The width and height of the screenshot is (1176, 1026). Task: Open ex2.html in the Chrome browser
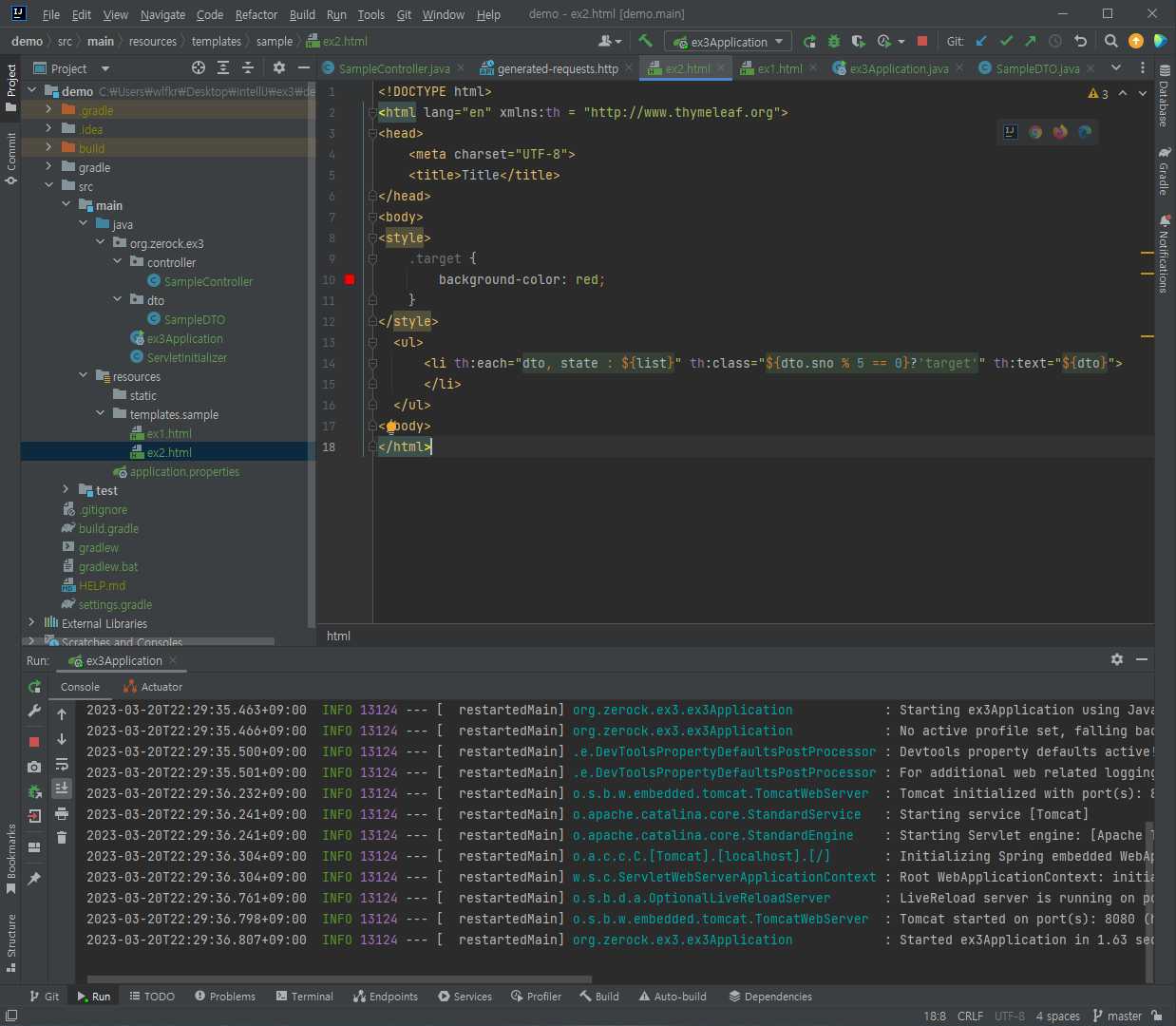[1035, 132]
